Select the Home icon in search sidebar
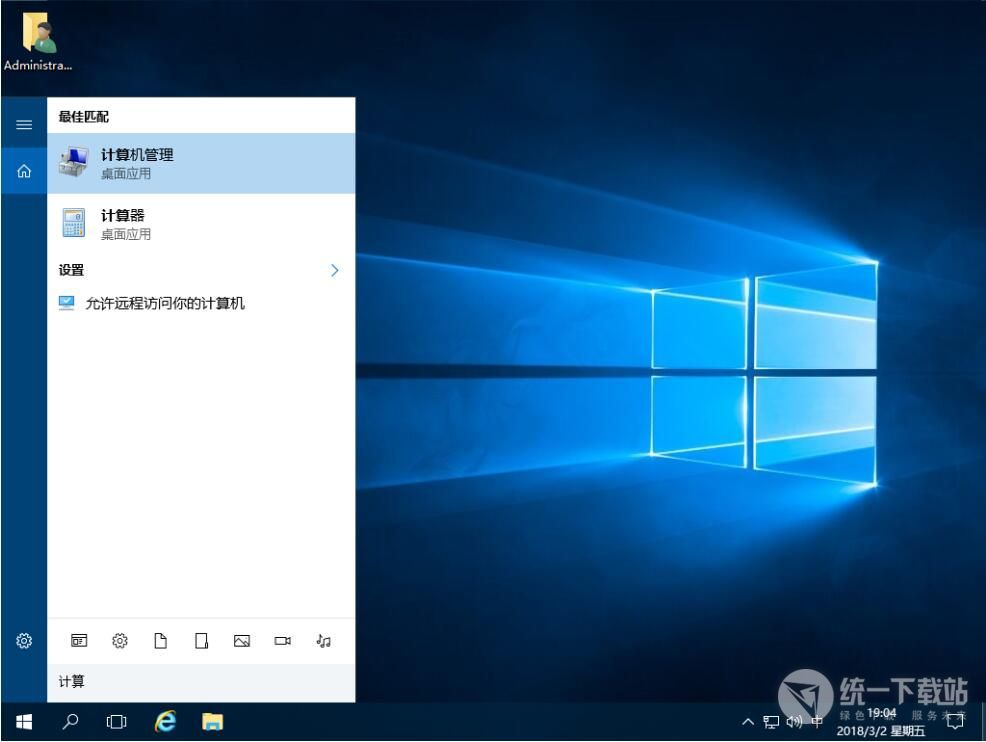The height and width of the screenshot is (742, 986). pos(24,171)
